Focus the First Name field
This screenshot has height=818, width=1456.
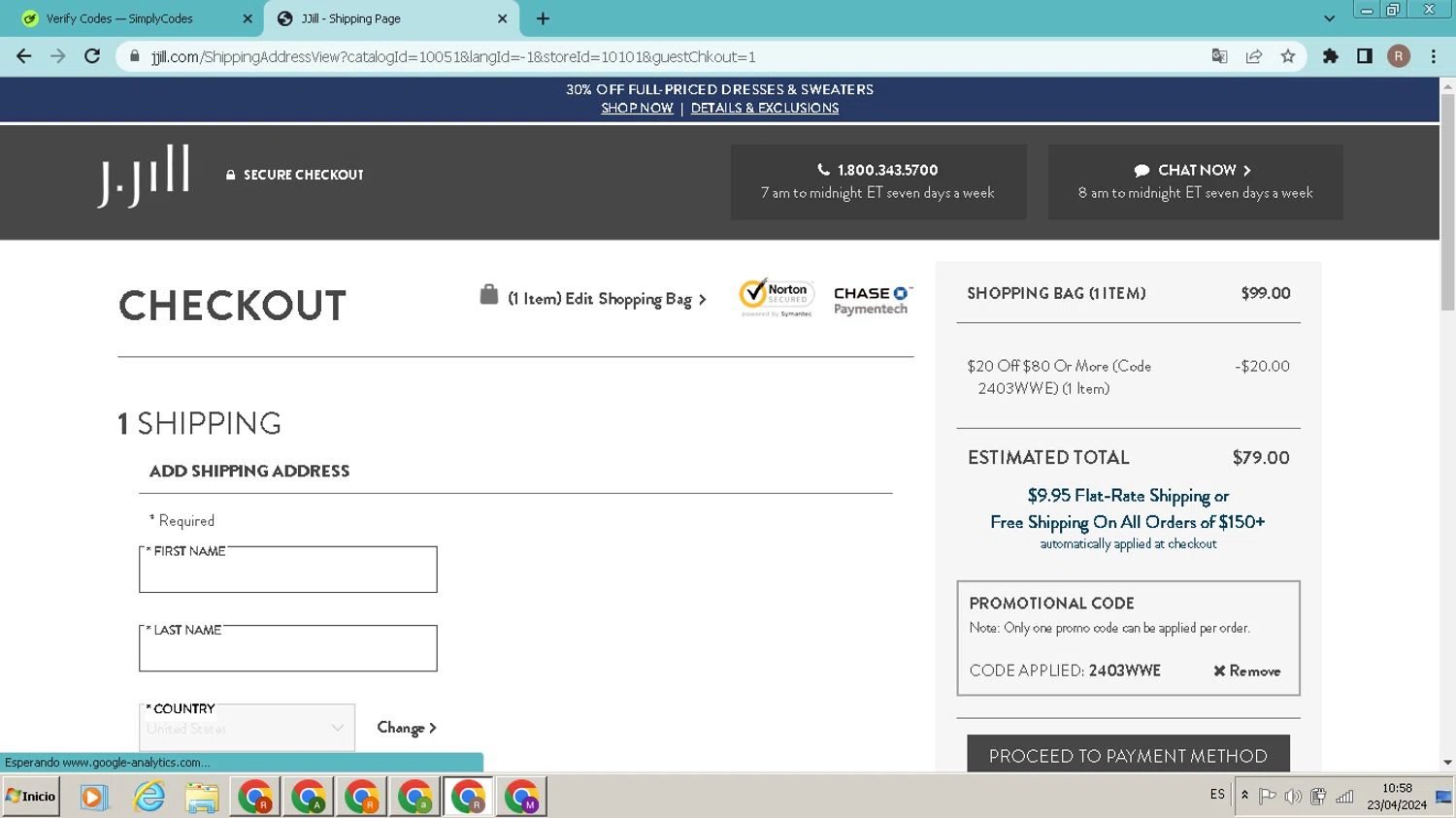pos(288,570)
